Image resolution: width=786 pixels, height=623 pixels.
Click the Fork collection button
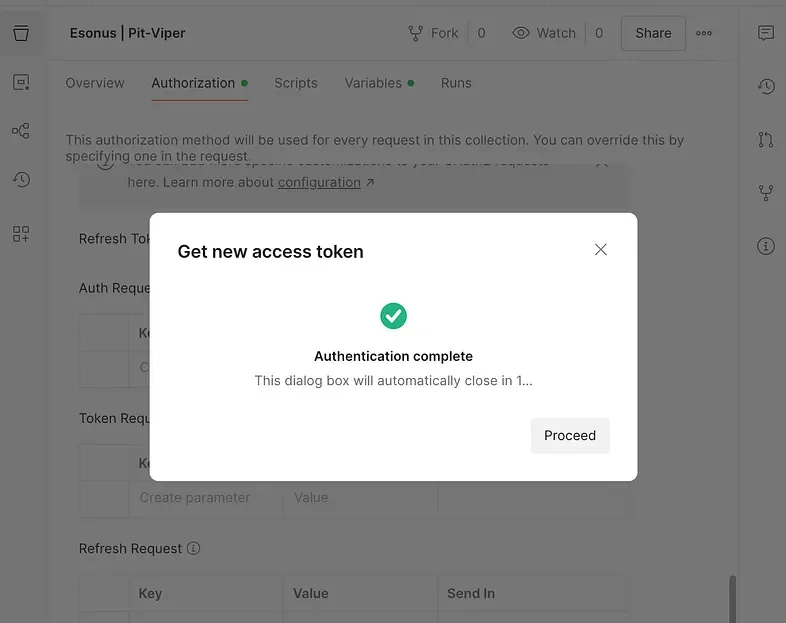(x=434, y=33)
